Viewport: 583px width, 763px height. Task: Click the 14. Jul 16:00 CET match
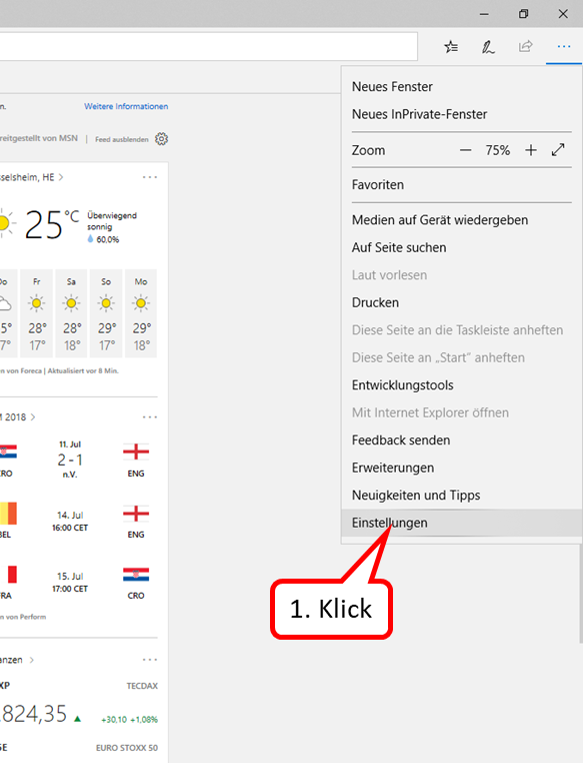click(70, 521)
